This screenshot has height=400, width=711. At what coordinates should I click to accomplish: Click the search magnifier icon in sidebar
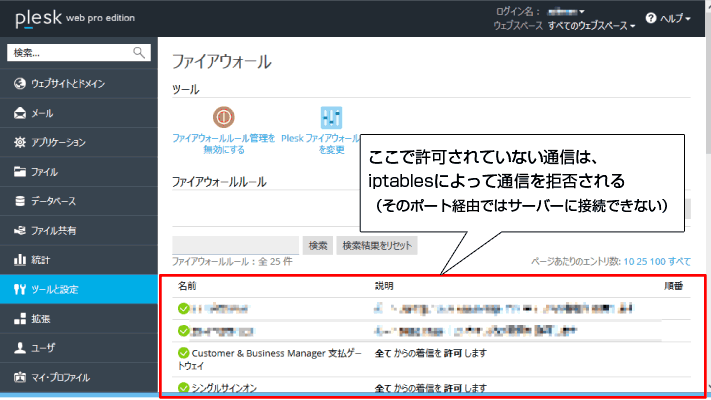pyautogui.click(x=139, y=53)
